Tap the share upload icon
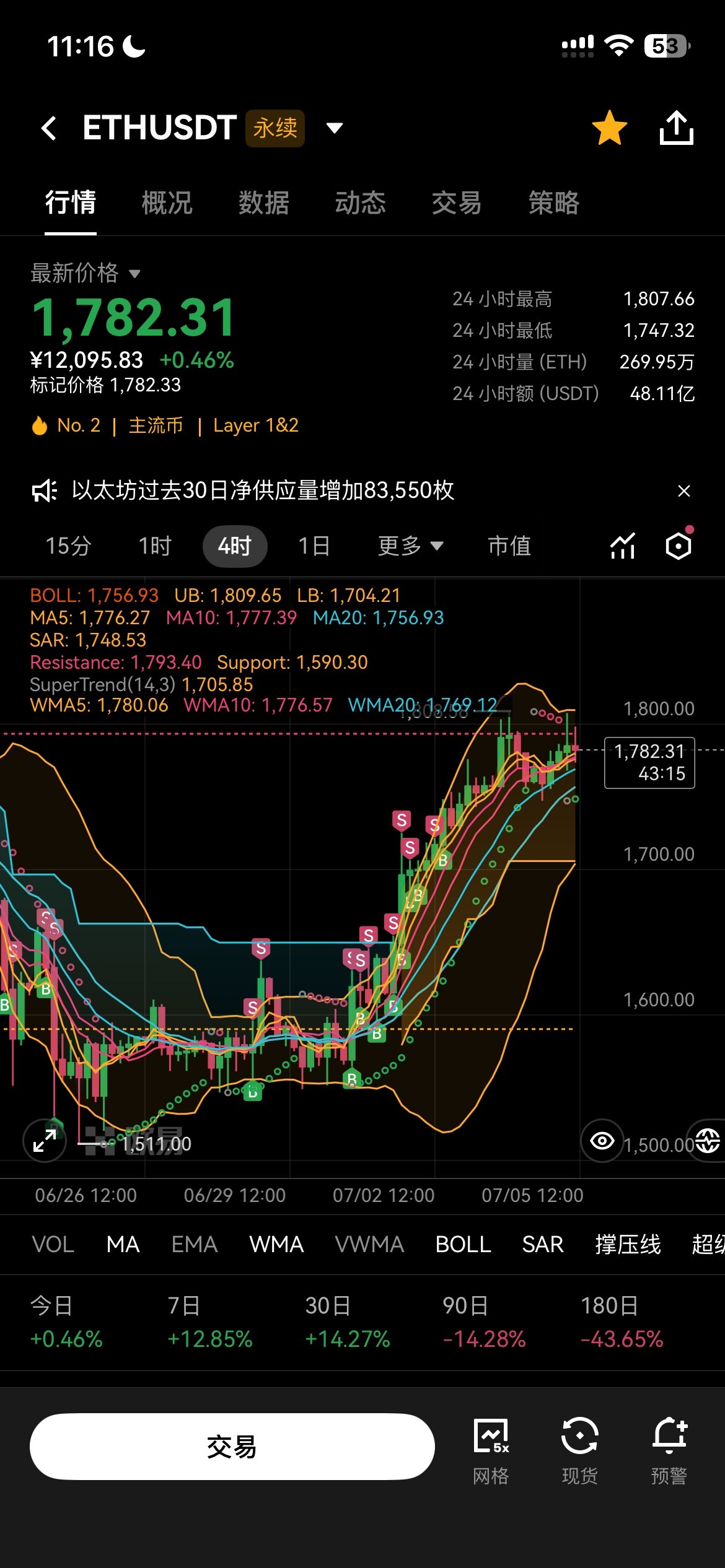This screenshot has height=1568, width=725. (676, 128)
